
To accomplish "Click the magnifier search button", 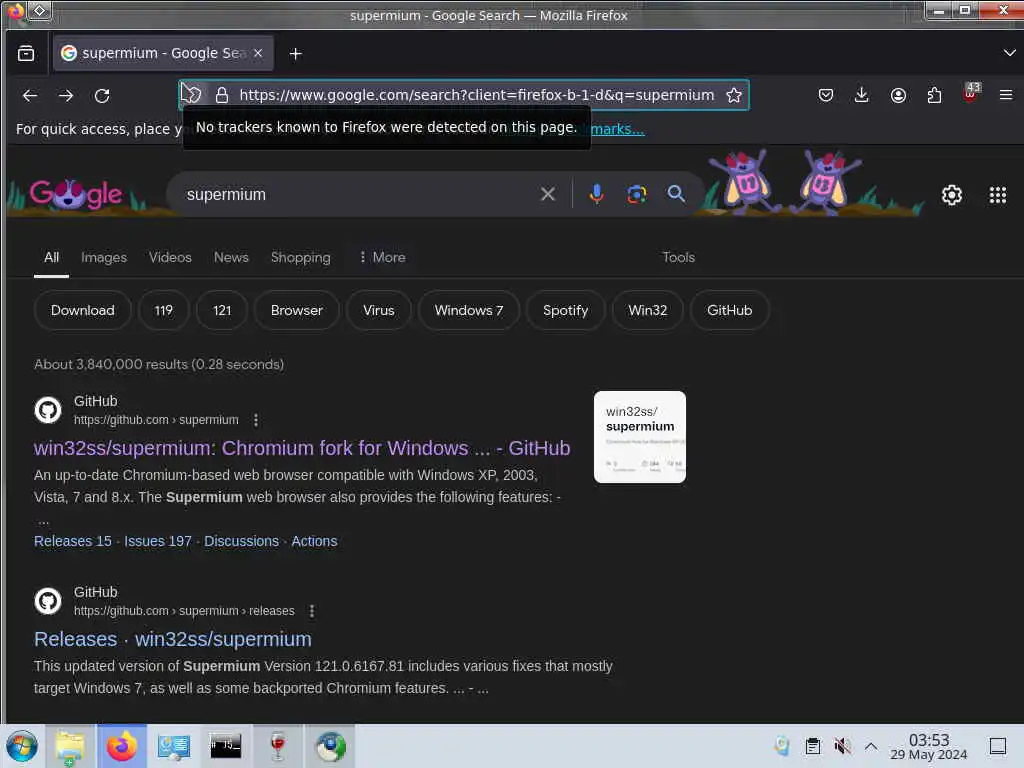I will coord(676,194).
